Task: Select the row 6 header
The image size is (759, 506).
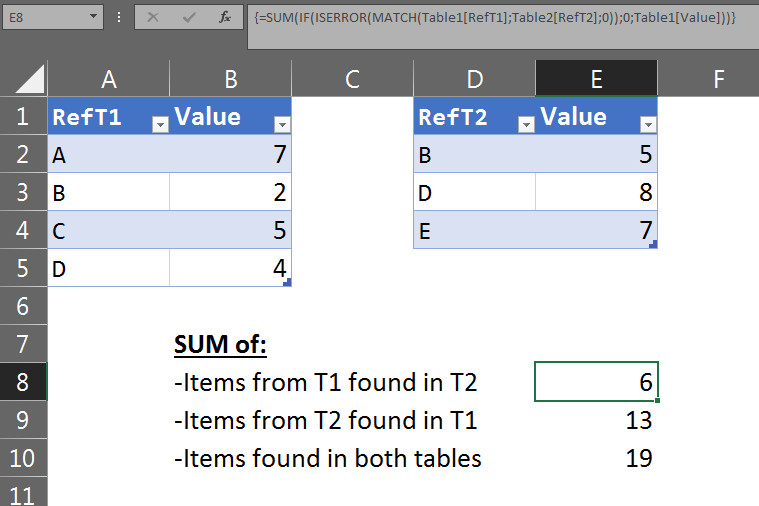Action: 23,306
